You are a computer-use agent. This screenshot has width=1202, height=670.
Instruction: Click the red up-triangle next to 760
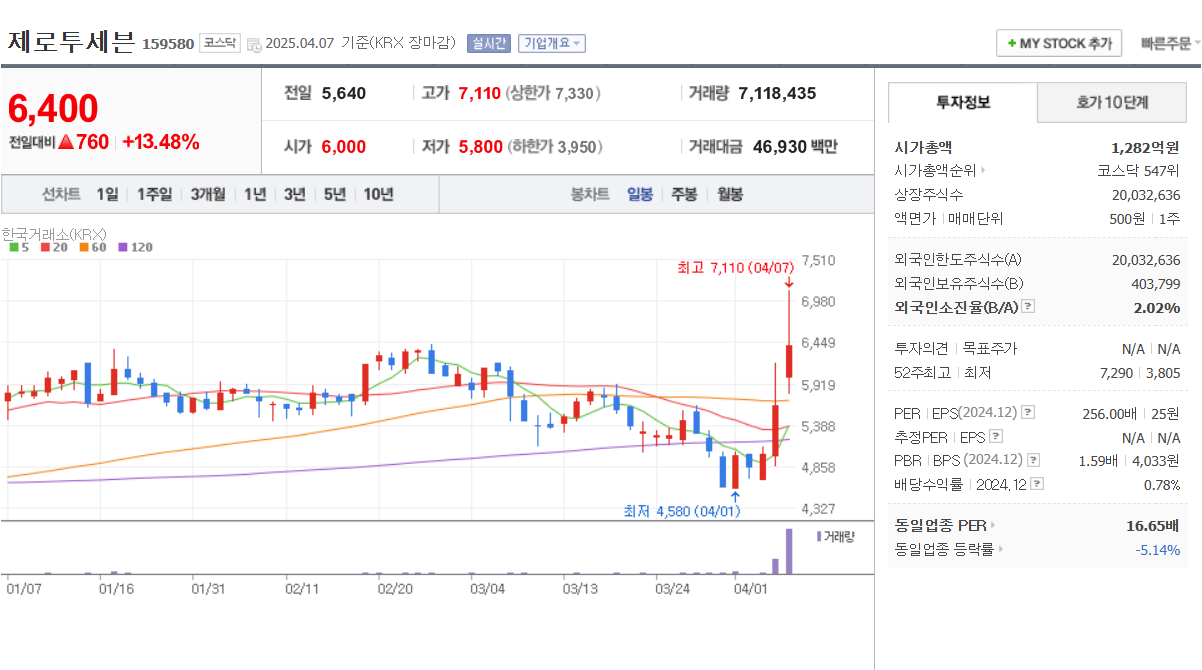(65, 142)
